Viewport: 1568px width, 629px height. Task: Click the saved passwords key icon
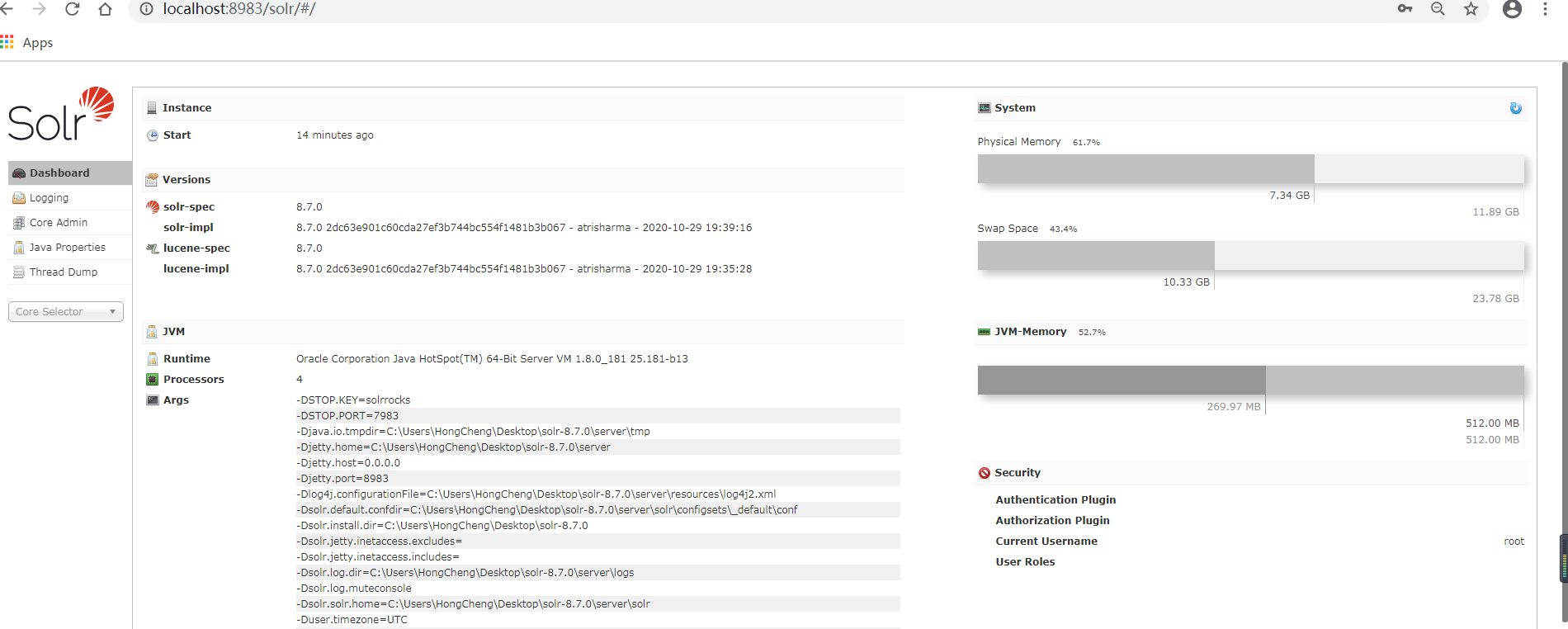[1405, 9]
